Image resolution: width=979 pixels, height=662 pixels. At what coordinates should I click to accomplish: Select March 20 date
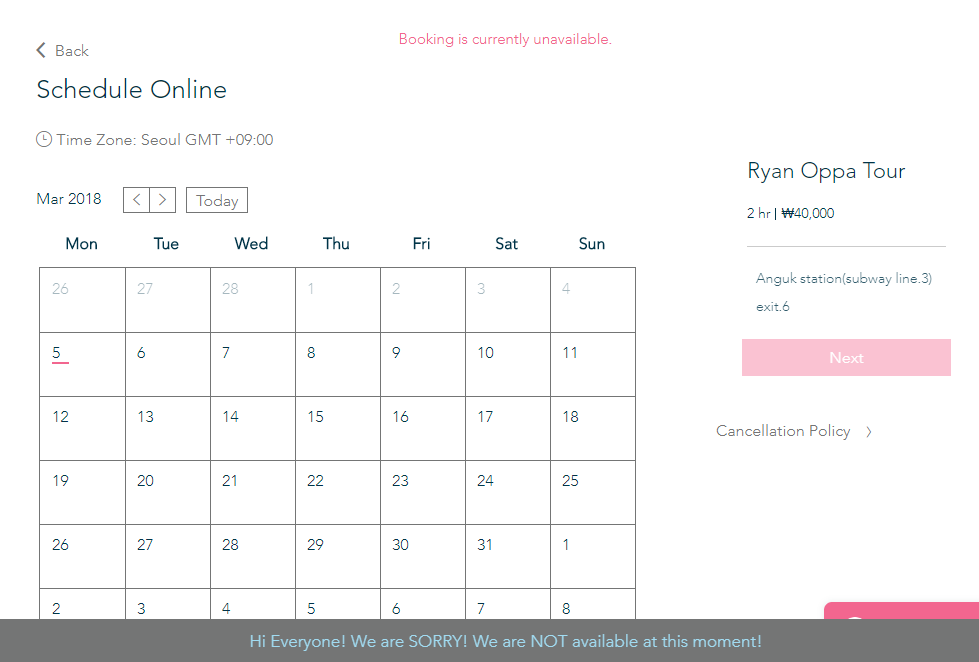tap(167, 492)
